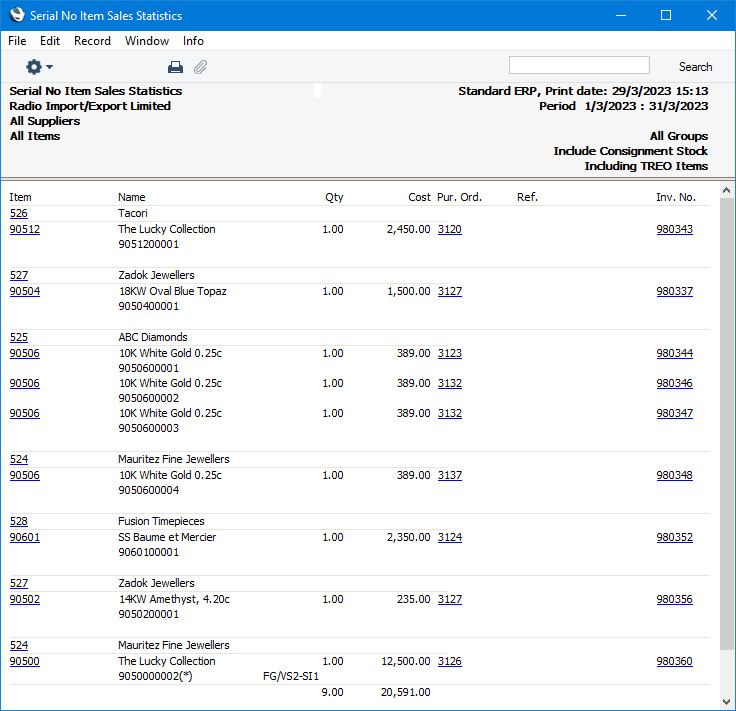Click the scrollbar down arrow
736x711 pixels.
click(727, 702)
